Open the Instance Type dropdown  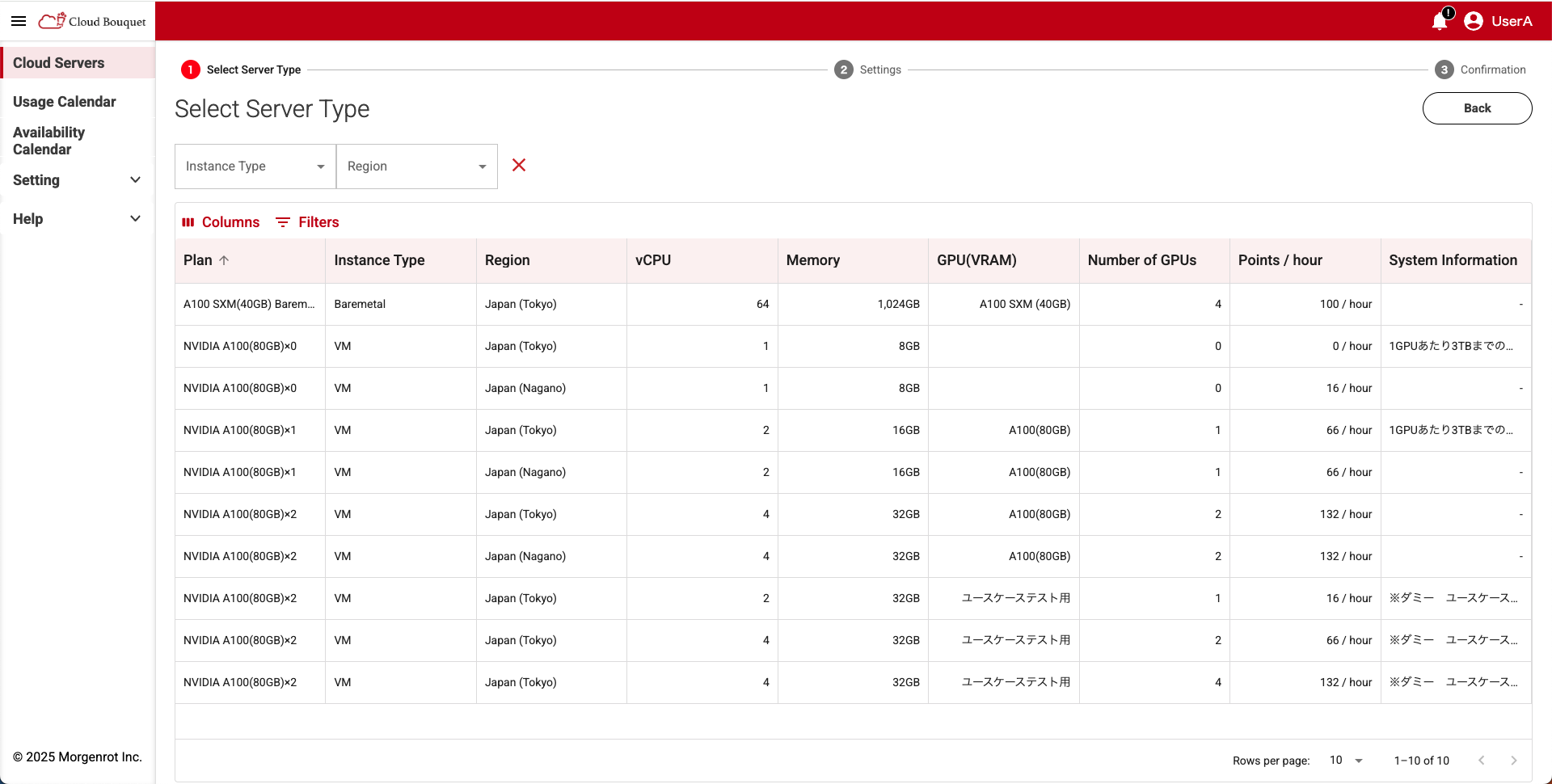(x=255, y=166)
